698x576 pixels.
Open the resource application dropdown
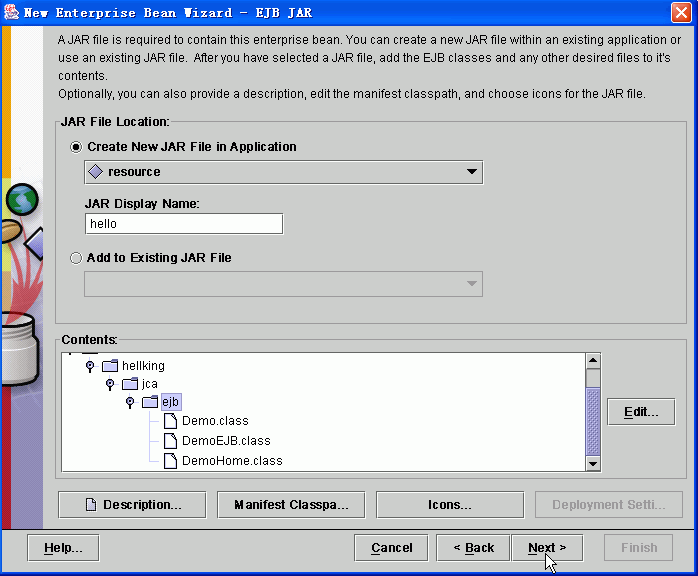pyautogui.click(x=284, y=172)
